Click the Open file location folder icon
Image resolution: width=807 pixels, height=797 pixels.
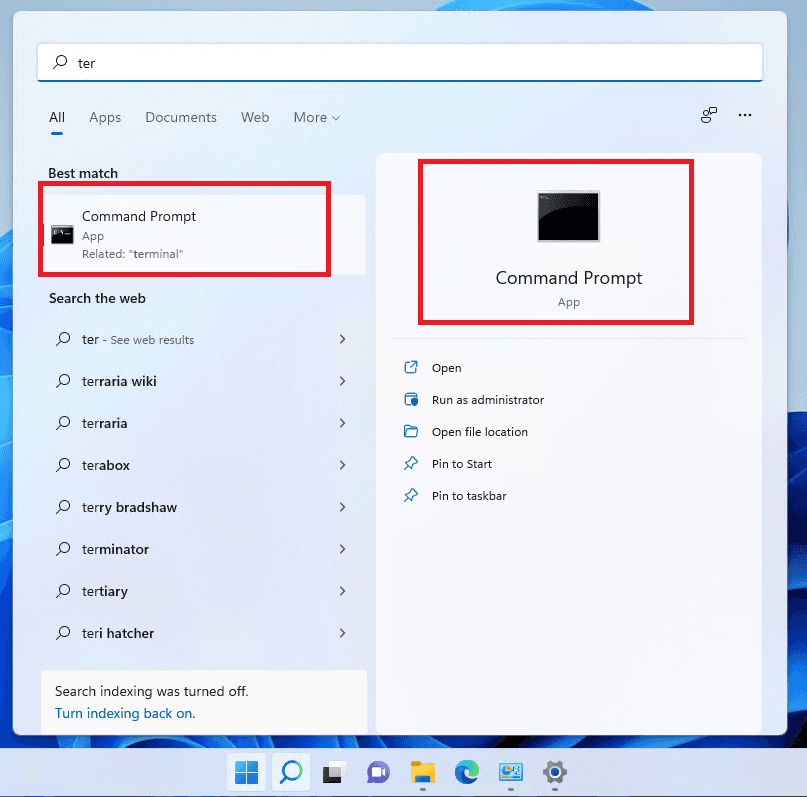tap(411, 431)
